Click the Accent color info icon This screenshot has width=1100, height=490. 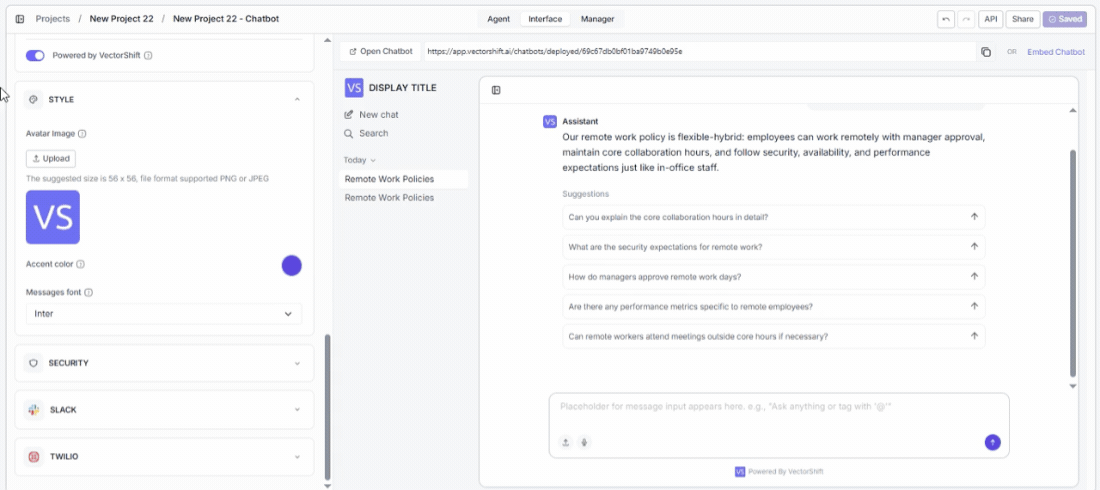(81, 265)
